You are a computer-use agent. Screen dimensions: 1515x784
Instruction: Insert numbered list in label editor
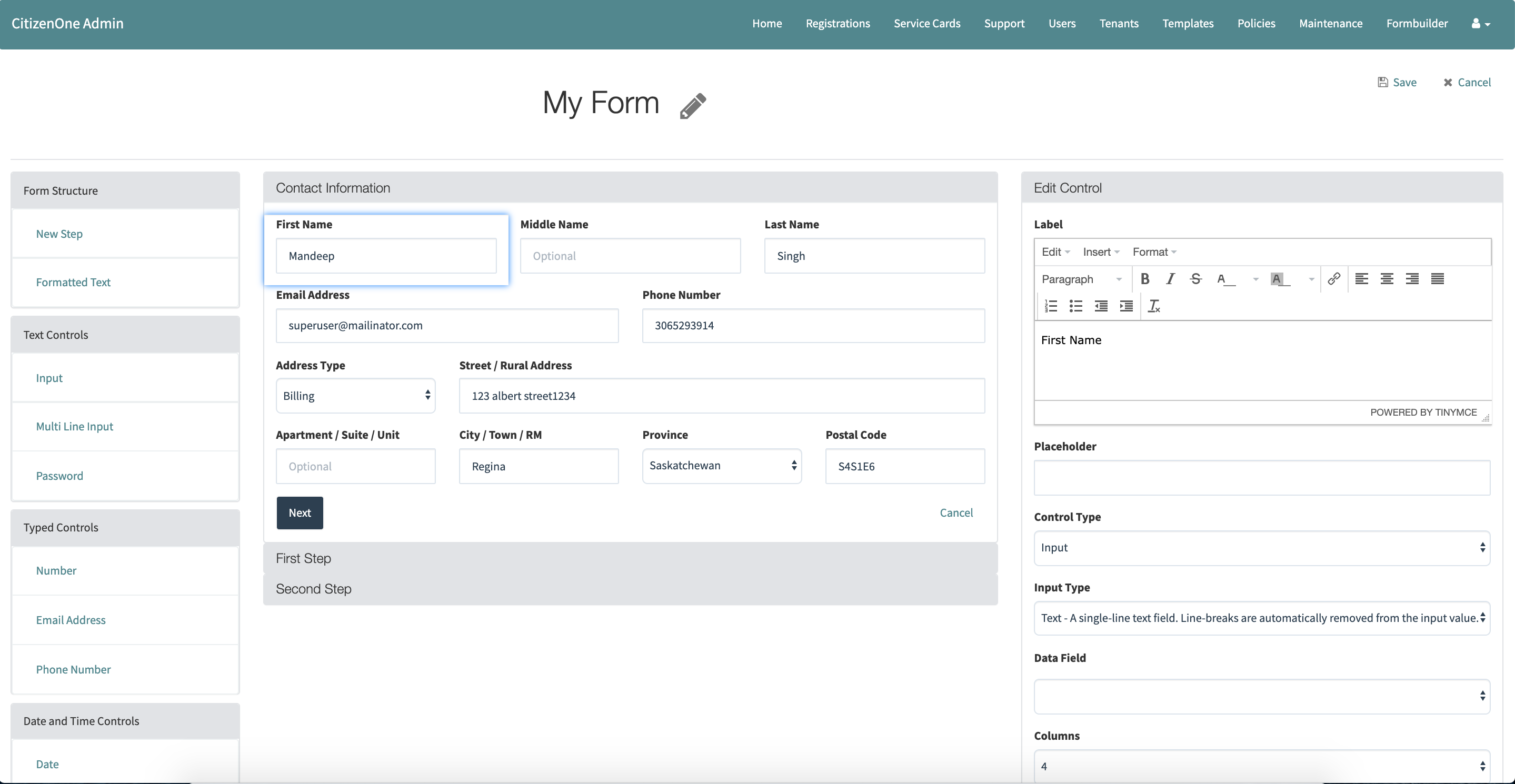tap(1050, 306)
